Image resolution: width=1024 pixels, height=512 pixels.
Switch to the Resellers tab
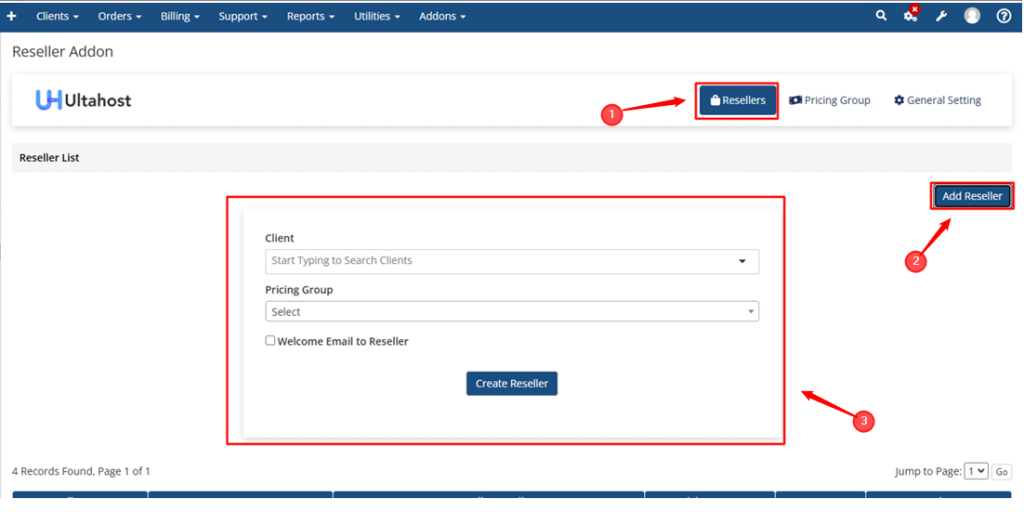point(737,100)
